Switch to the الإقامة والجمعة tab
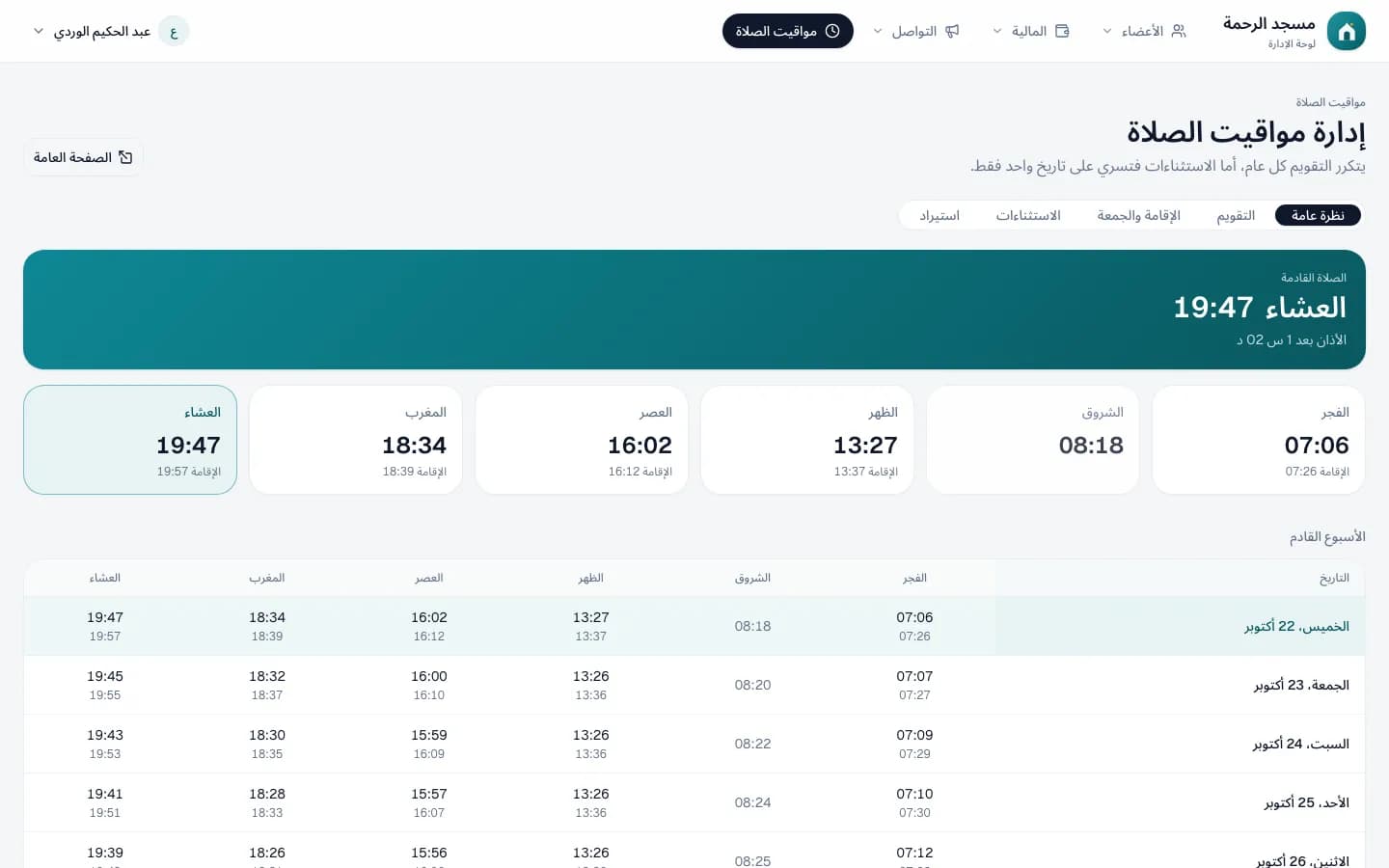Viewport: 1389px width, 868px height. click(x=1138, y=215)
